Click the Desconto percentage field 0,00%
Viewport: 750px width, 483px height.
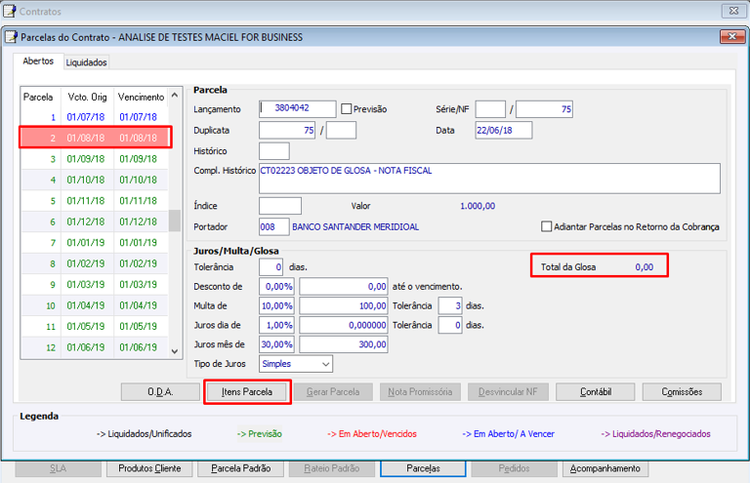pyautogui.click(x=277, y=286)
